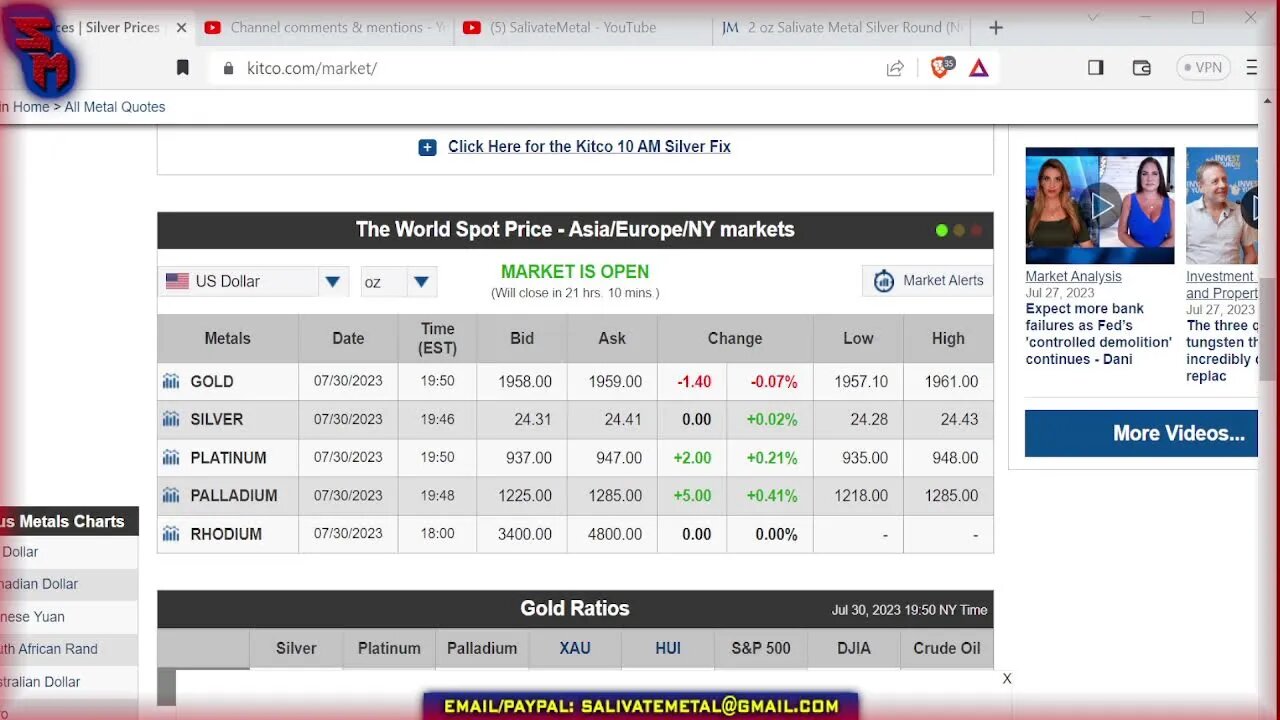1280x720 pixels.
Task: Open the RHODIUM chart icon
Action: pyautogui.click(x=171, y=533)
